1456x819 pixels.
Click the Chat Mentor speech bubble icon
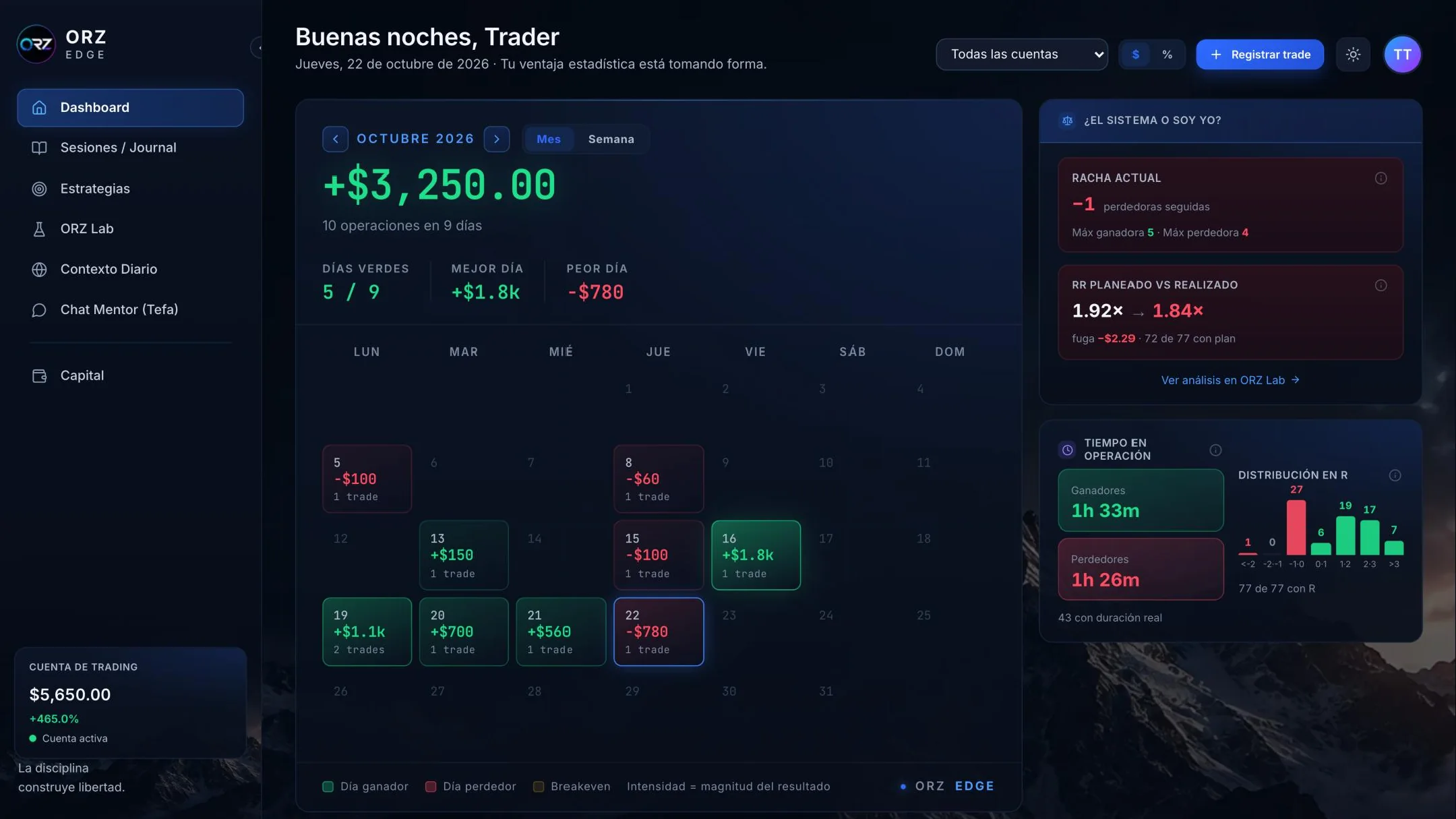point(39,310)
